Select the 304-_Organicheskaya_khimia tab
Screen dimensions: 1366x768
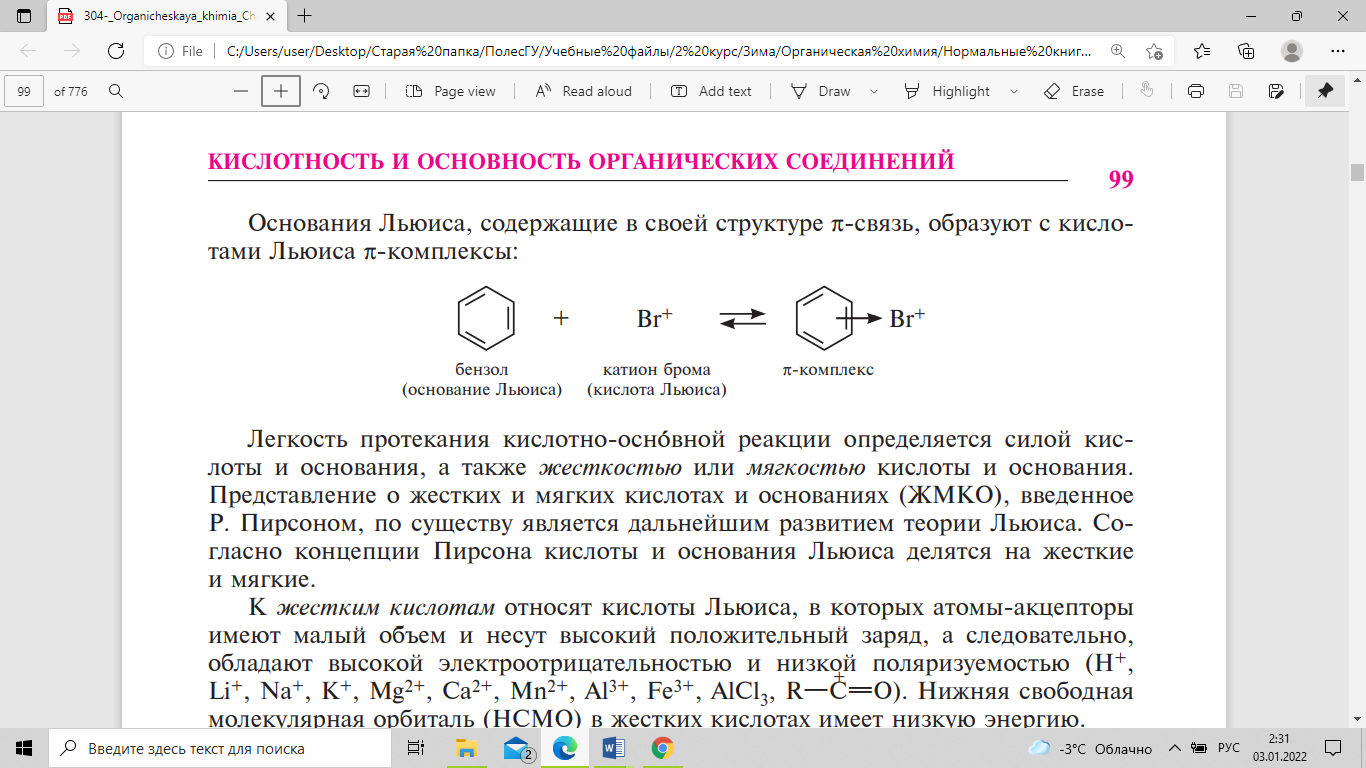(166, 16)
